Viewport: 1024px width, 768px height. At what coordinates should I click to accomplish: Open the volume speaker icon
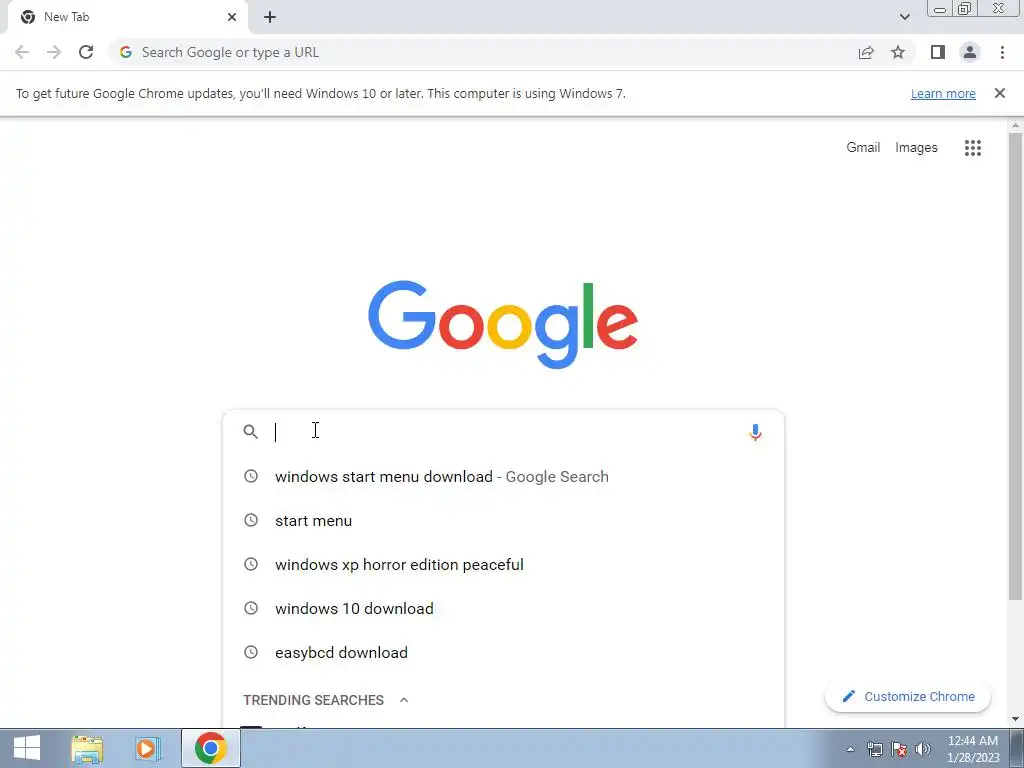(x=923, y=749)
